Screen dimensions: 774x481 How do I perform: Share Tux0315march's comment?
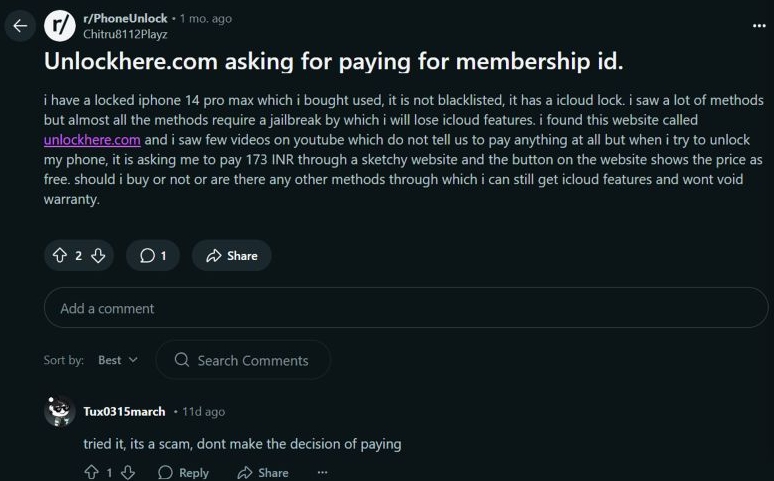point(263,473)
